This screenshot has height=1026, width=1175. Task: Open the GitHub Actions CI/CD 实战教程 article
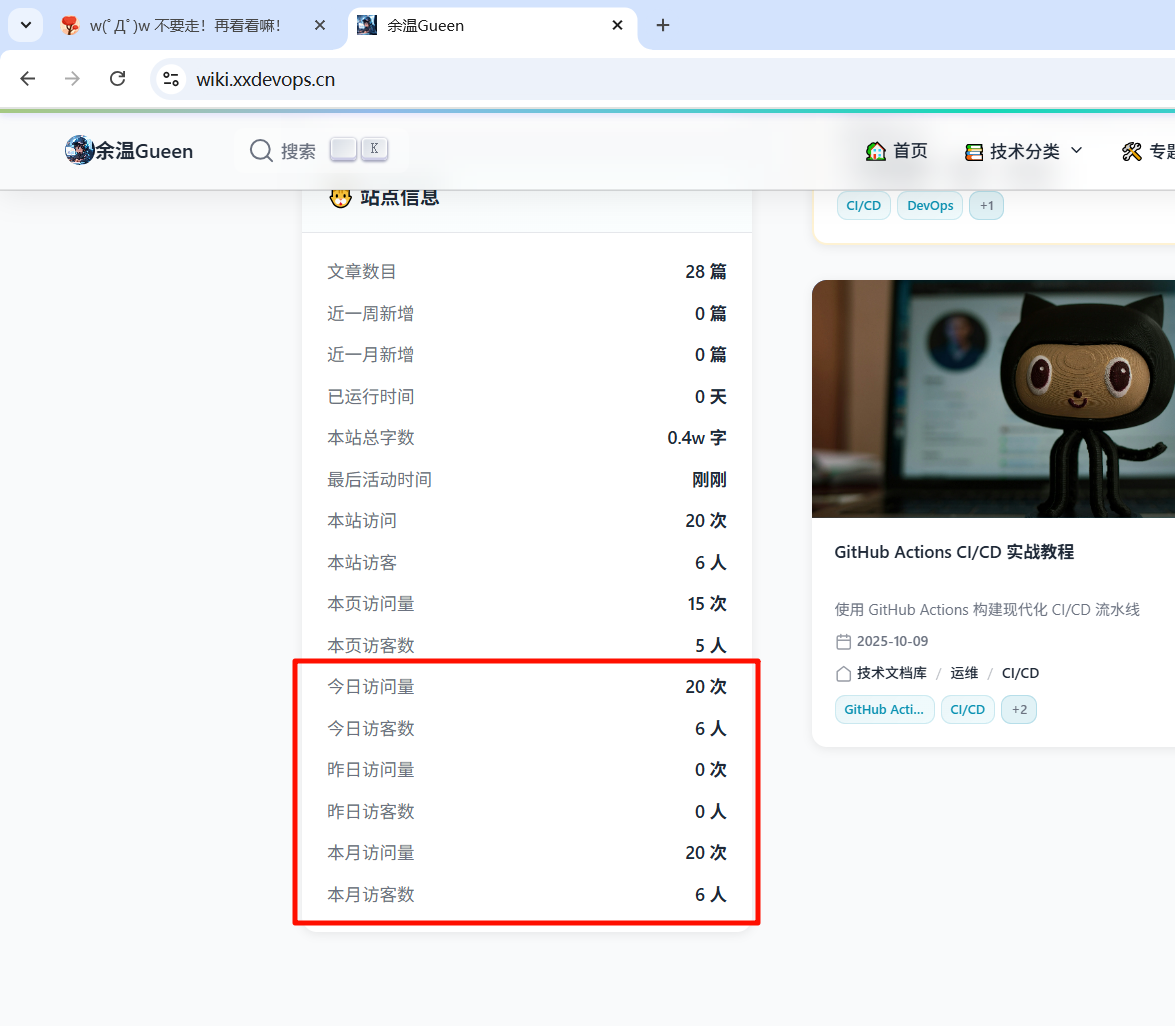tap(954, 552)
